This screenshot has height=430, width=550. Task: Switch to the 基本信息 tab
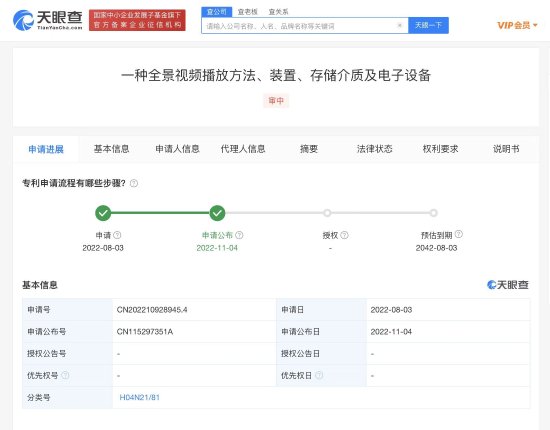tap(112, 149)
